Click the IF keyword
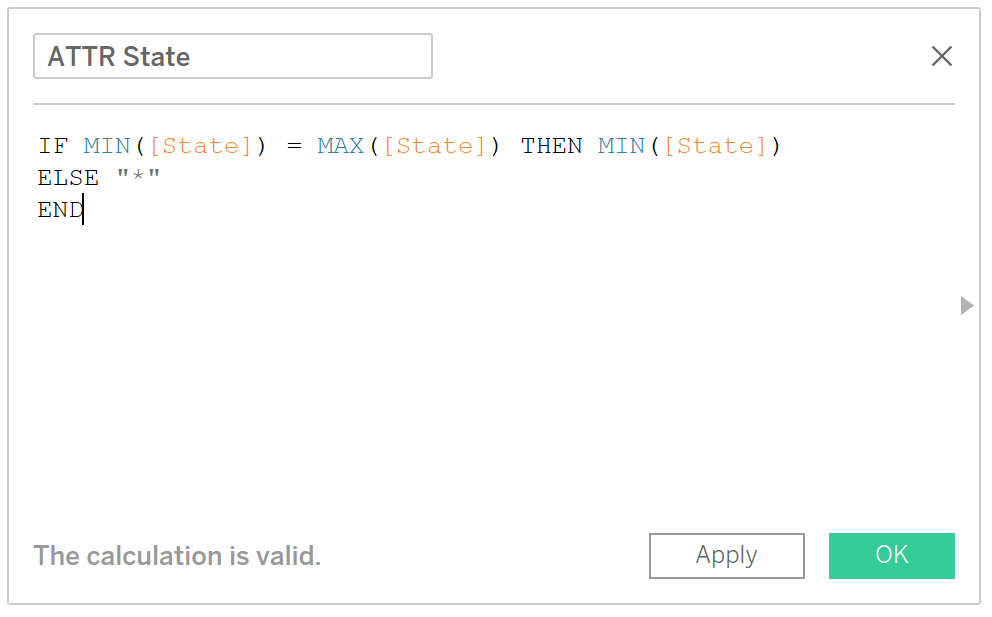Viewport: 992px width, 617px height. (53, 146)
